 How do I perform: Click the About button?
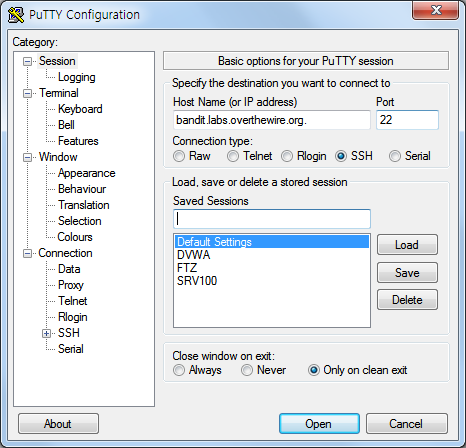[58, 424]
